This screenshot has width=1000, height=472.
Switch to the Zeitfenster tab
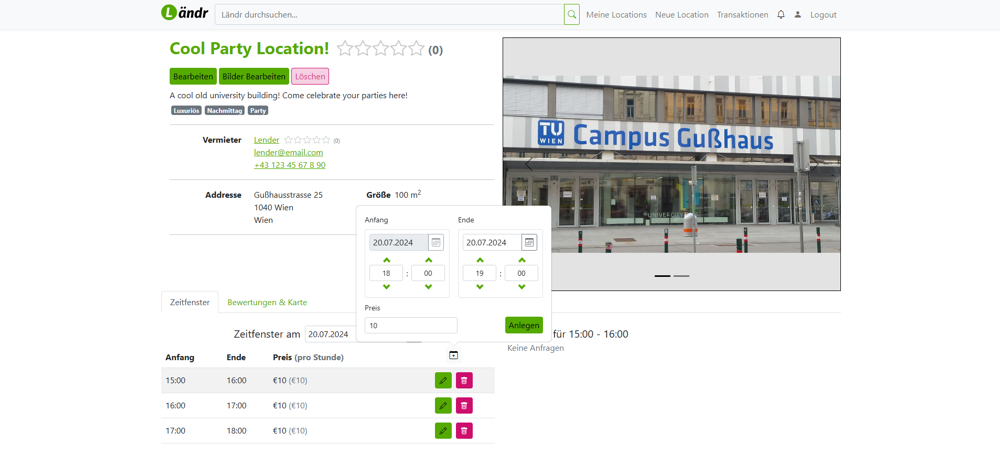[x=189, y=302]
